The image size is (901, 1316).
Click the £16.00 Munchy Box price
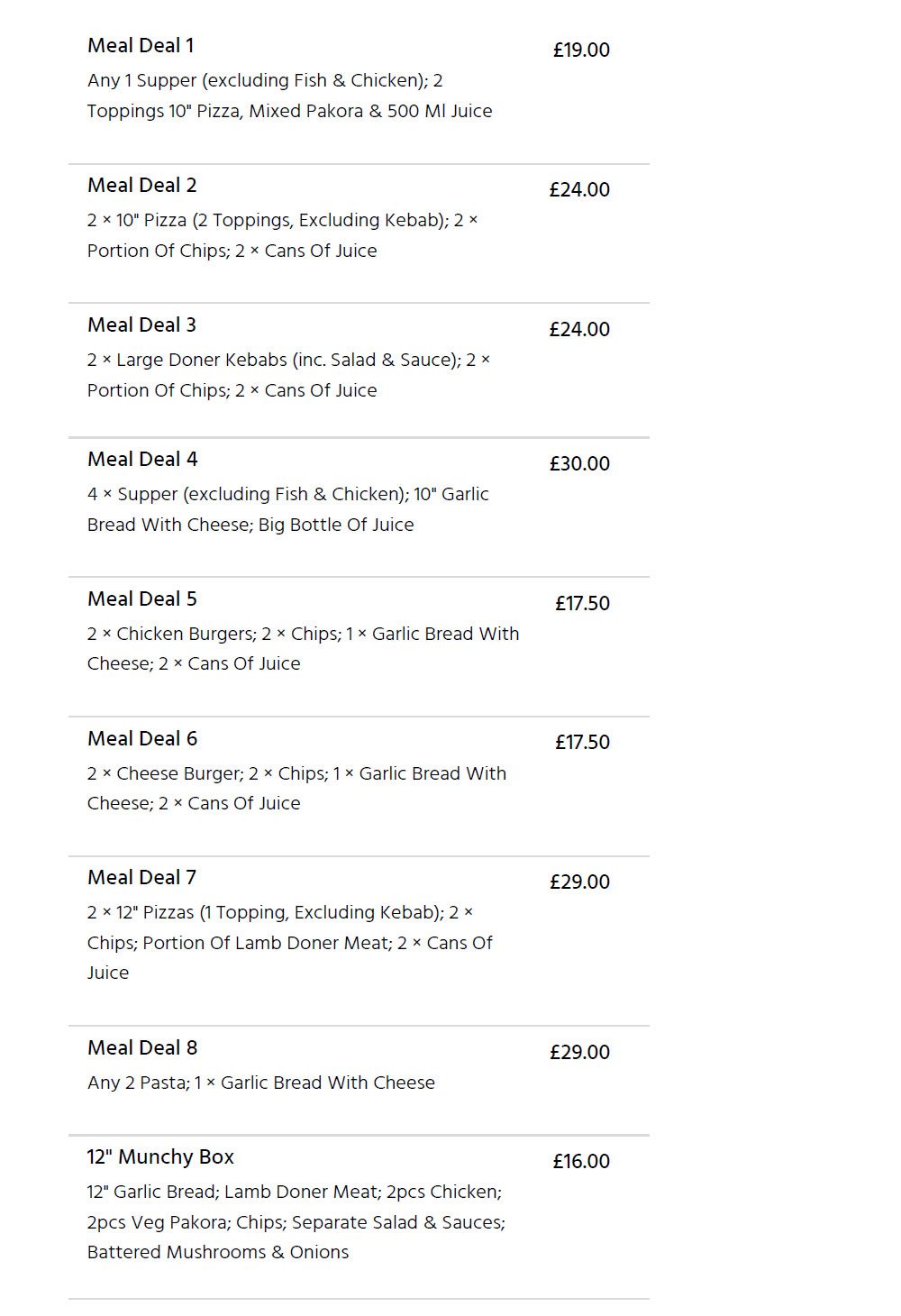click(x=581, y=1162)
